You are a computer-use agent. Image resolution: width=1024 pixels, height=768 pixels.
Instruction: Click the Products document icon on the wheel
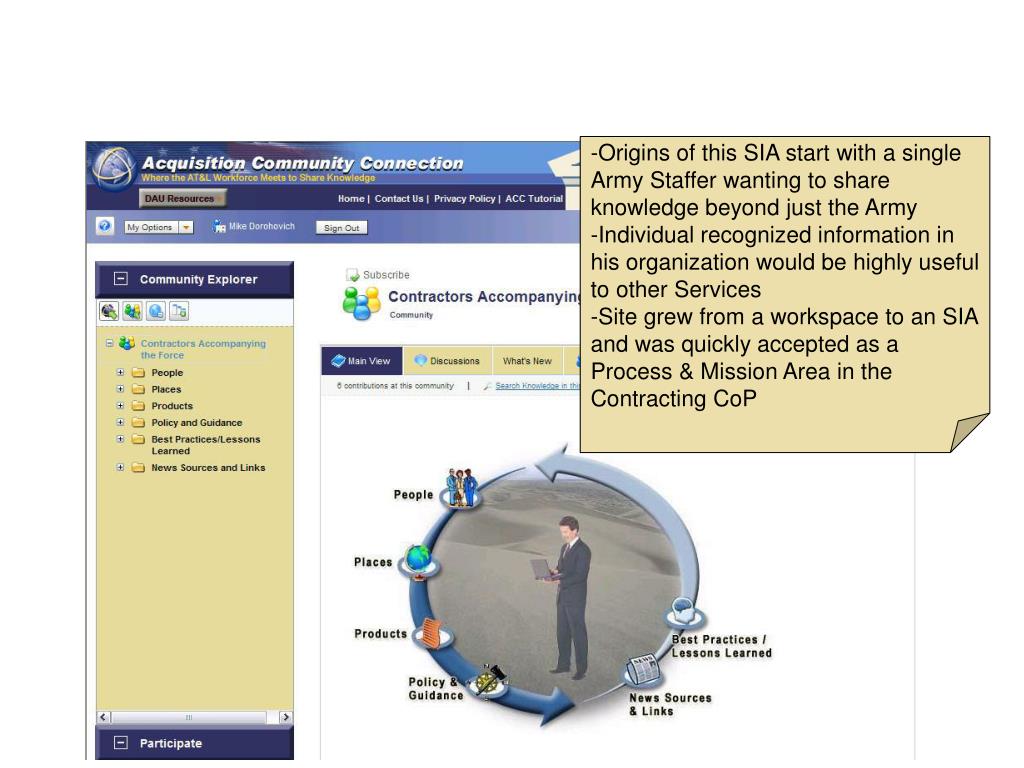point(433,633)
